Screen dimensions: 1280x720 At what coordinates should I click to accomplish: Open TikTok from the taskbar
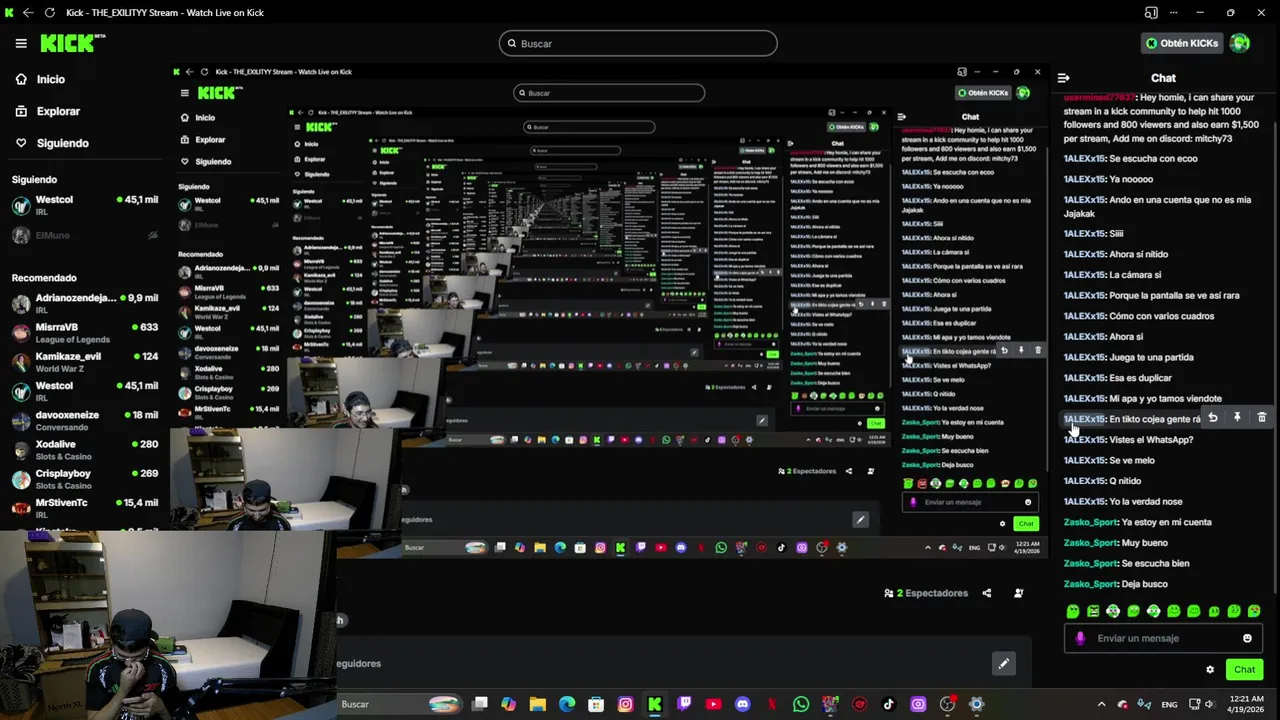[889, 704]
